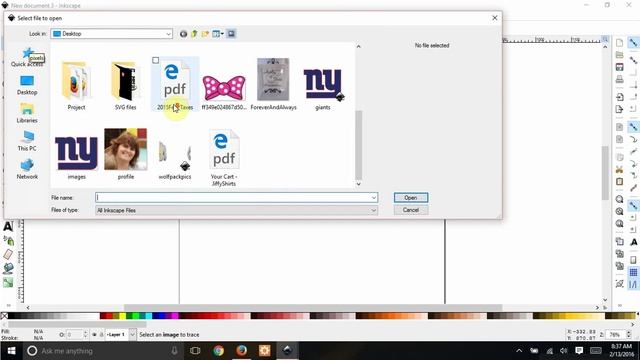Click the Save document icon in commands bar
The image size is (640, 360).
coord(620,67)
